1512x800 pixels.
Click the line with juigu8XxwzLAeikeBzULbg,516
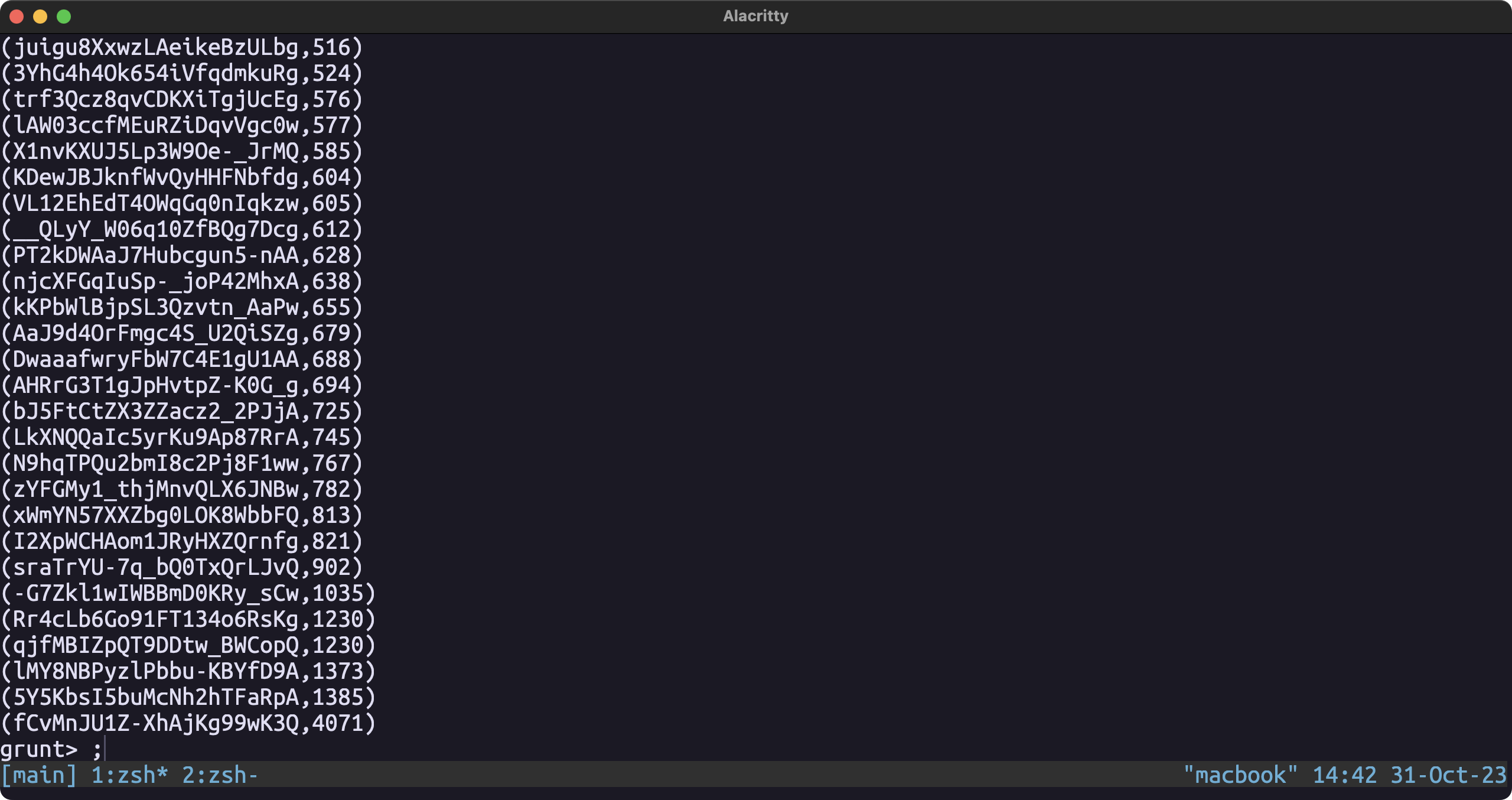pos(181,47)
